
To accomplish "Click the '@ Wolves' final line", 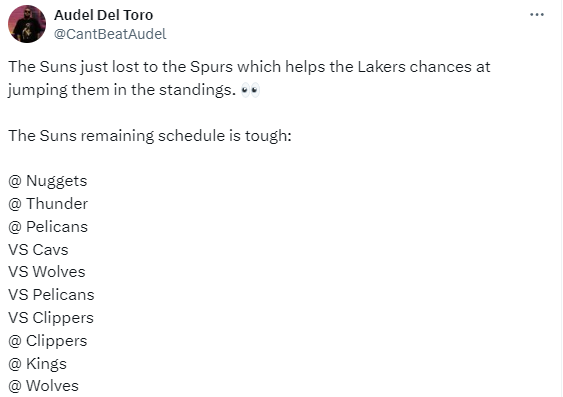I will pos(43,386).
